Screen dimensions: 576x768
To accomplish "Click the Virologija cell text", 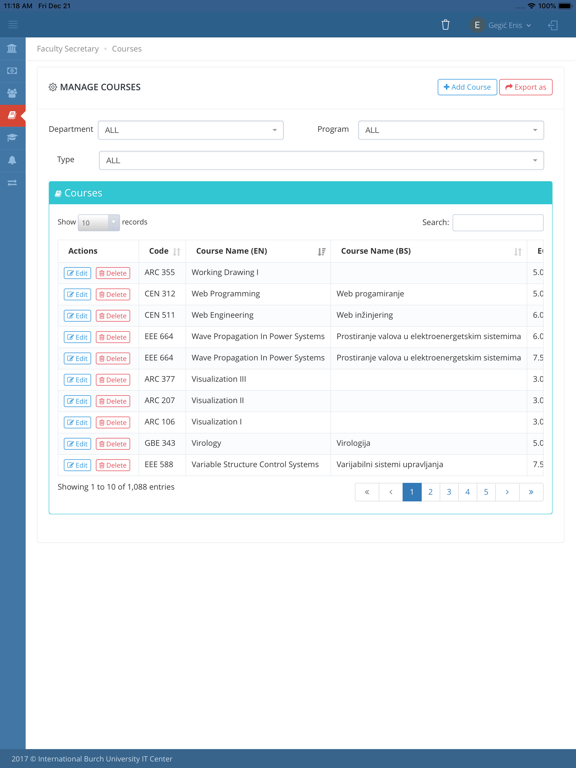I will pyautogui.click(x=353, y=443).
